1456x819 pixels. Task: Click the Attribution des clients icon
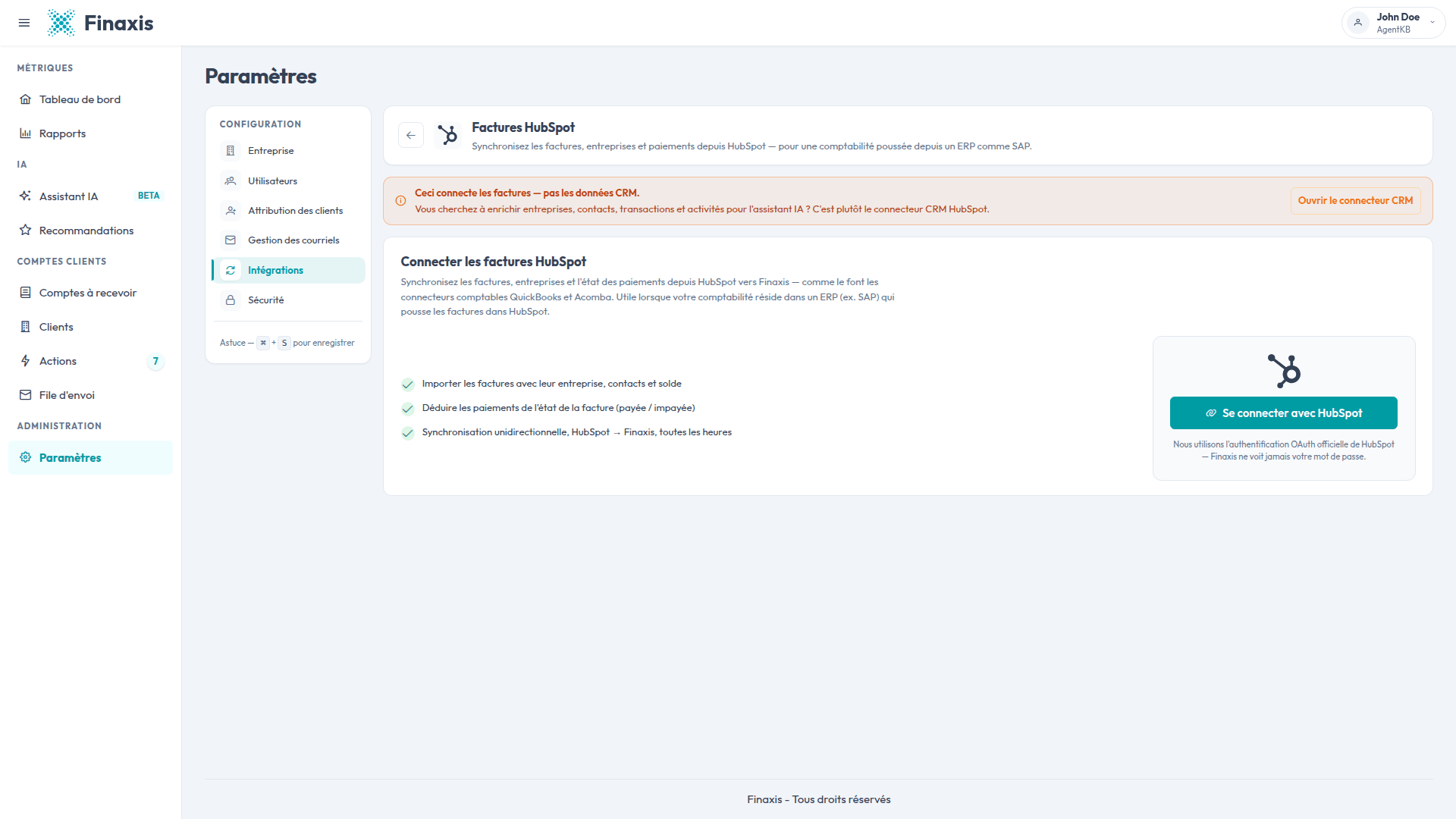pos(231,211)
